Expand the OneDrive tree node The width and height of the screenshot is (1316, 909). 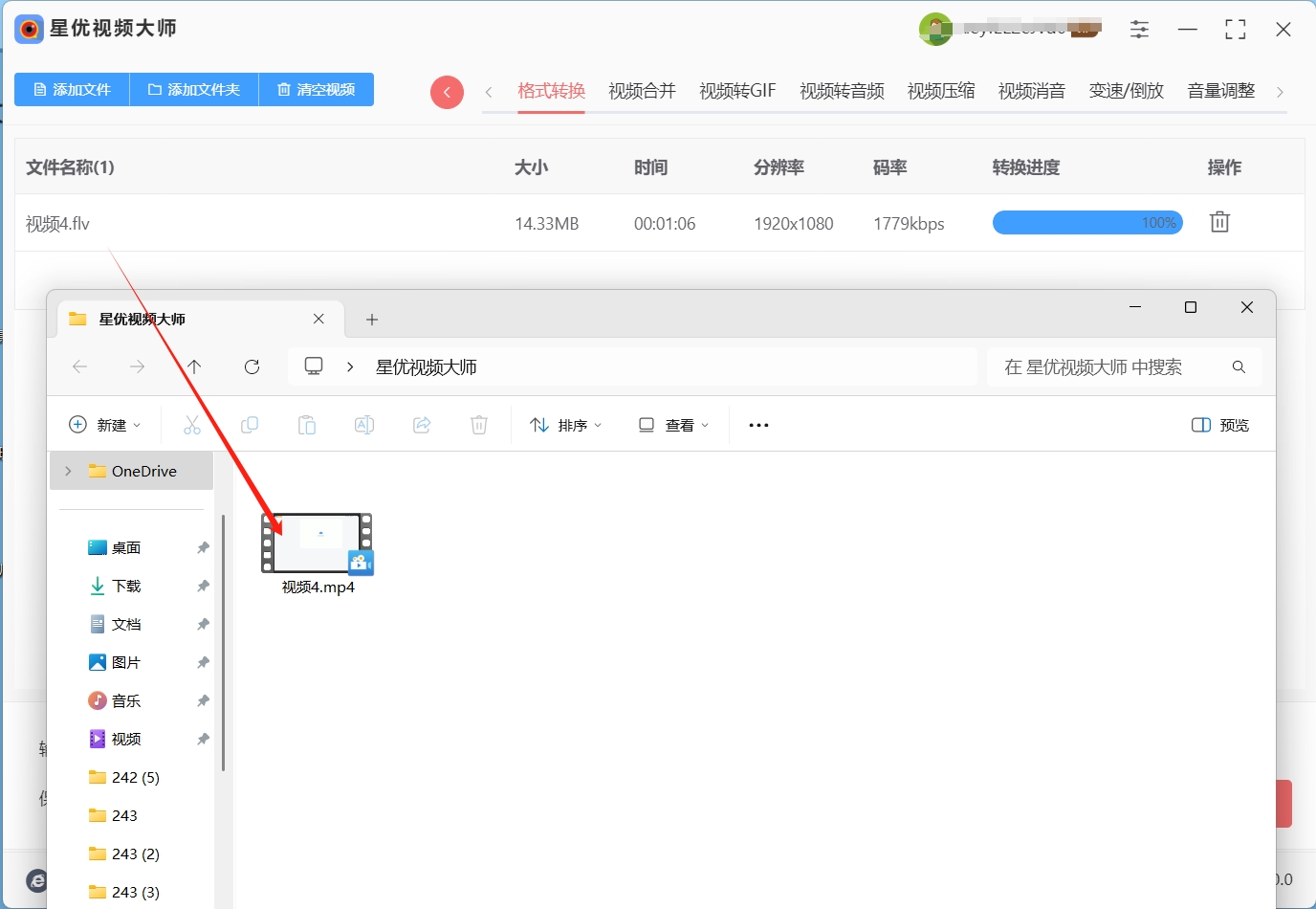click(x=68, y=471)
